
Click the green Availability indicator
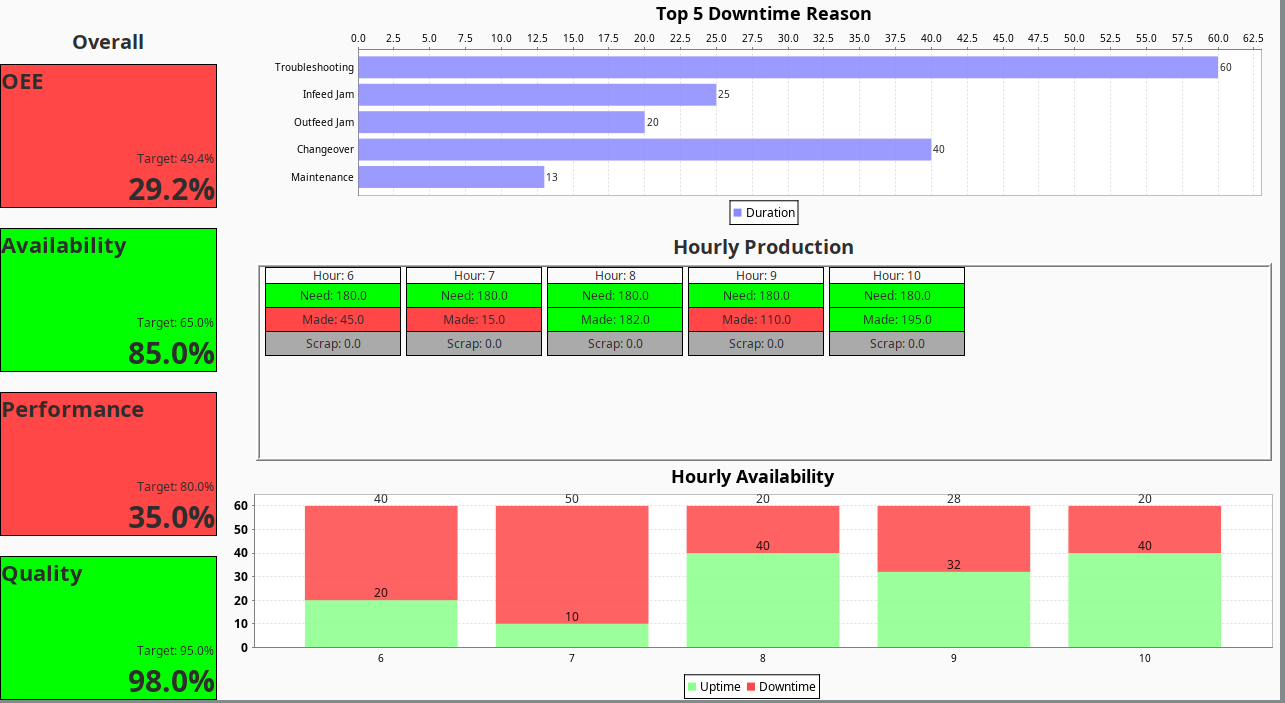108,300
